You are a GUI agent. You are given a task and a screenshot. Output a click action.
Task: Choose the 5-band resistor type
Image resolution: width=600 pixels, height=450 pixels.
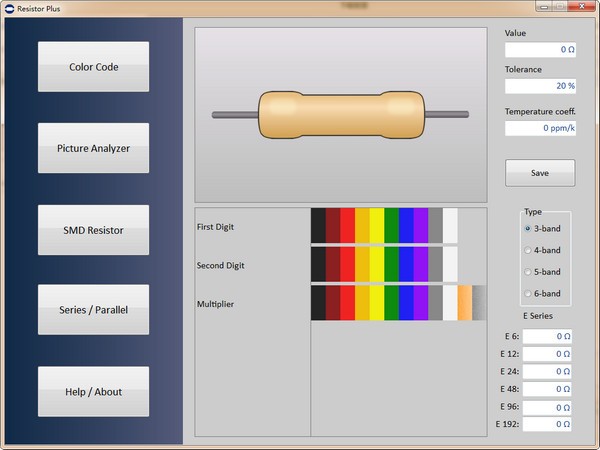[x=528, y=272]
